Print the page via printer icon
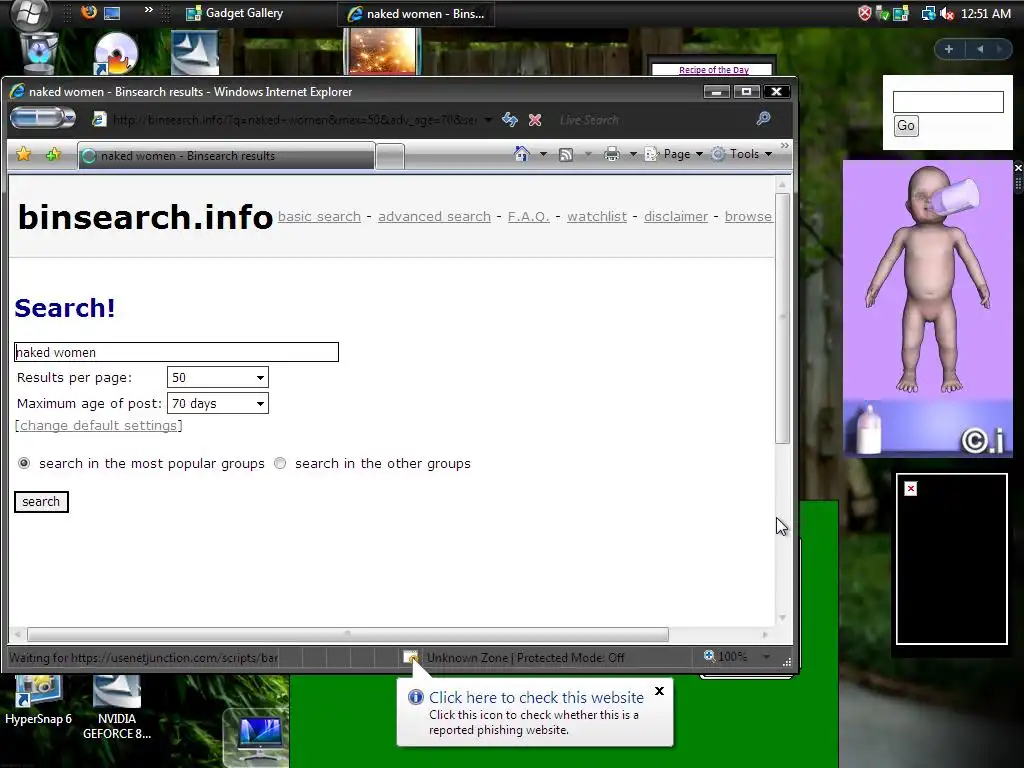This screenshot has height=768, width=1024. point(611,154)
